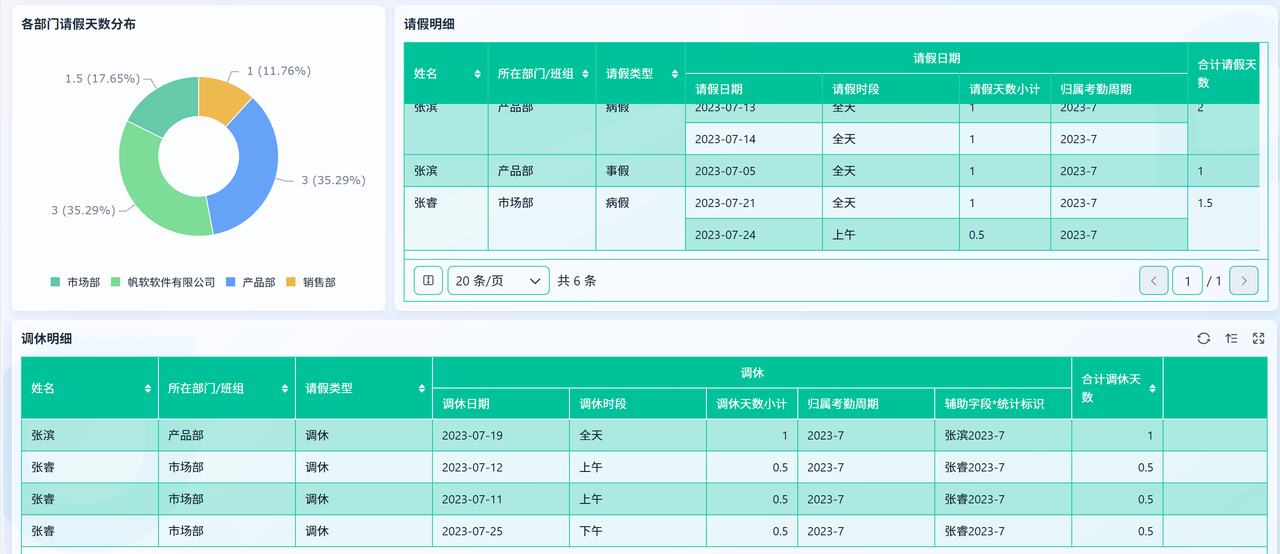Screen dimensions: 1280x554
Task: Click the 1.5 (17.65%) chart label
Action: [x=102, y=78]
